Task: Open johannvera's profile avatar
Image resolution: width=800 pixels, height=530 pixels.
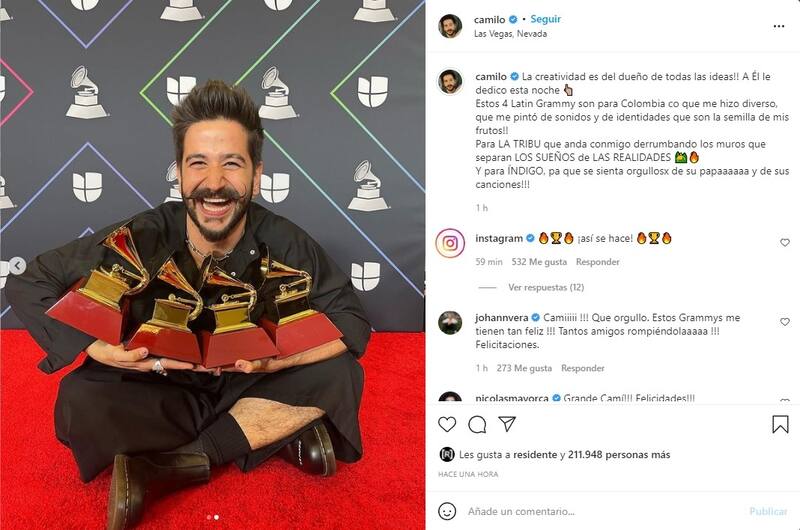Action: point(450,322)
